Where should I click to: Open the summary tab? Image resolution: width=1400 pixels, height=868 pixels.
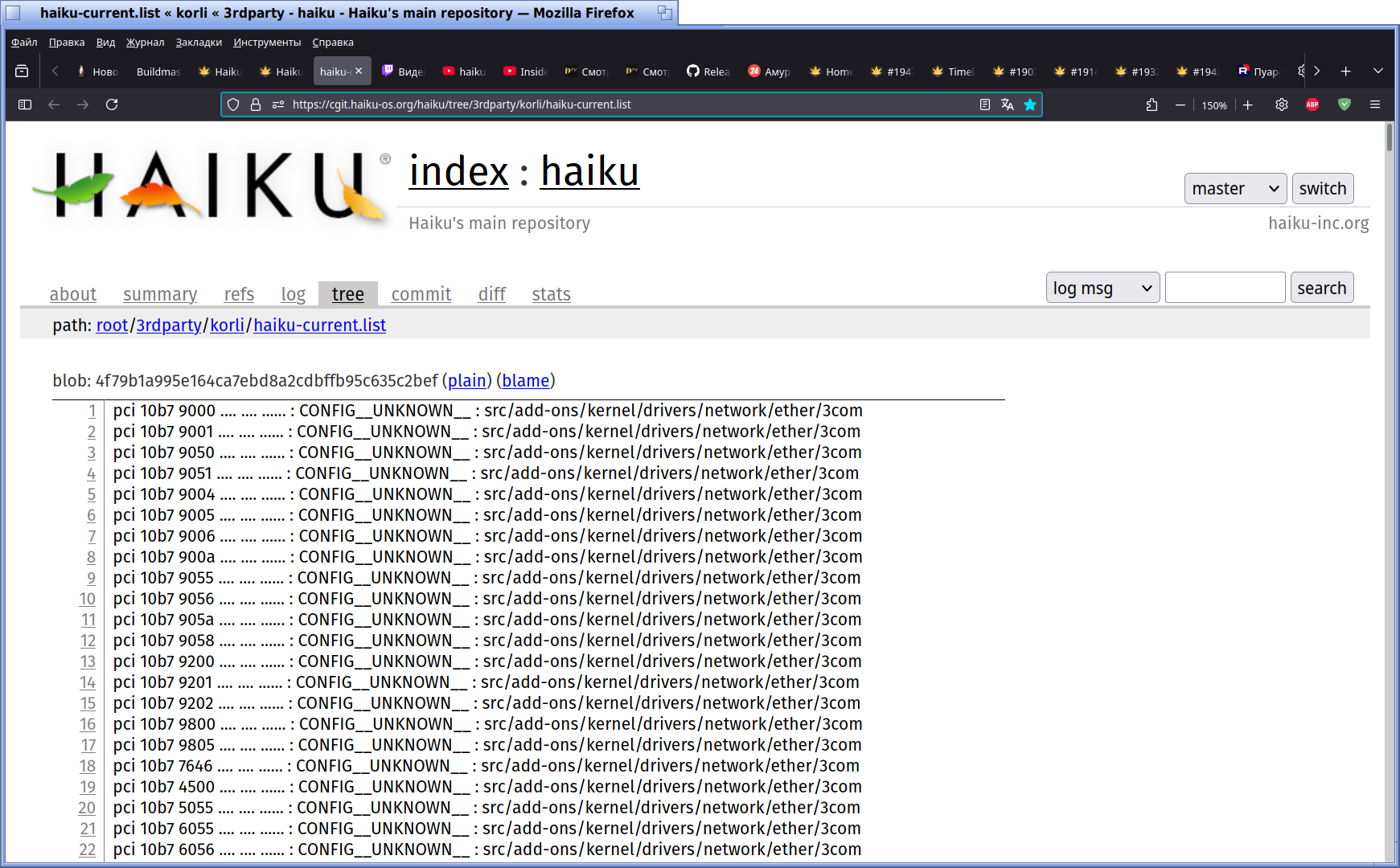[160, 295]
